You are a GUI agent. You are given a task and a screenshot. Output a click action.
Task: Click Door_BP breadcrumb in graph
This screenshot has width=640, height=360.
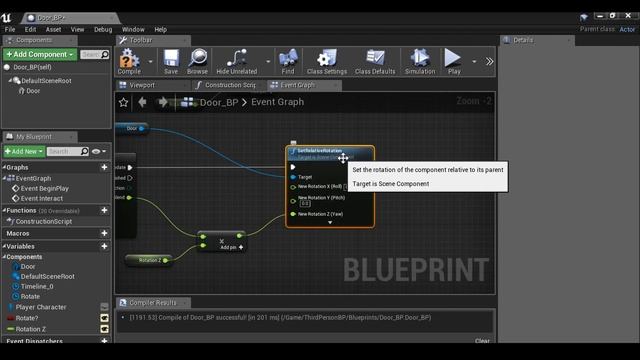219,102
